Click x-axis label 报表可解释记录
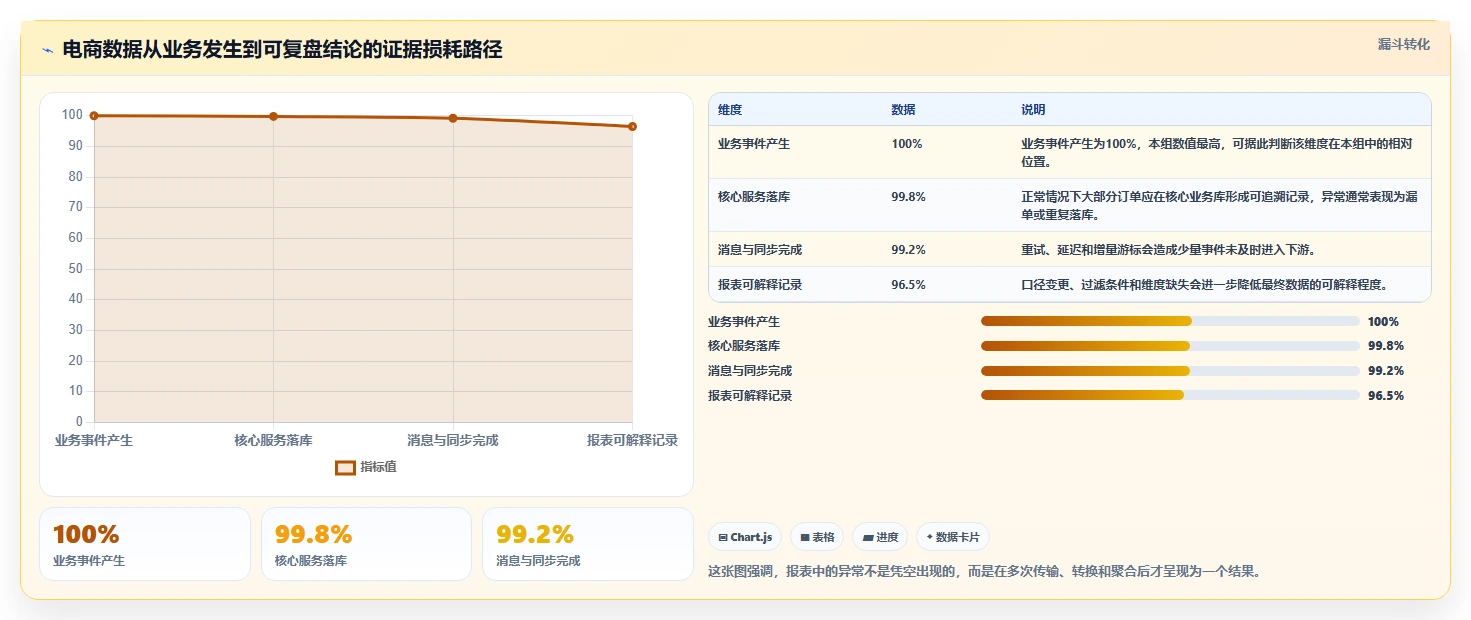 pos(632,440)
